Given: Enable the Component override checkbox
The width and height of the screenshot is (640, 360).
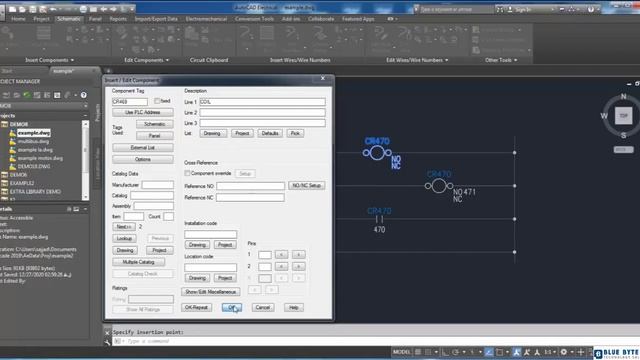Looking at the screenshot, I should click(187, 173).
